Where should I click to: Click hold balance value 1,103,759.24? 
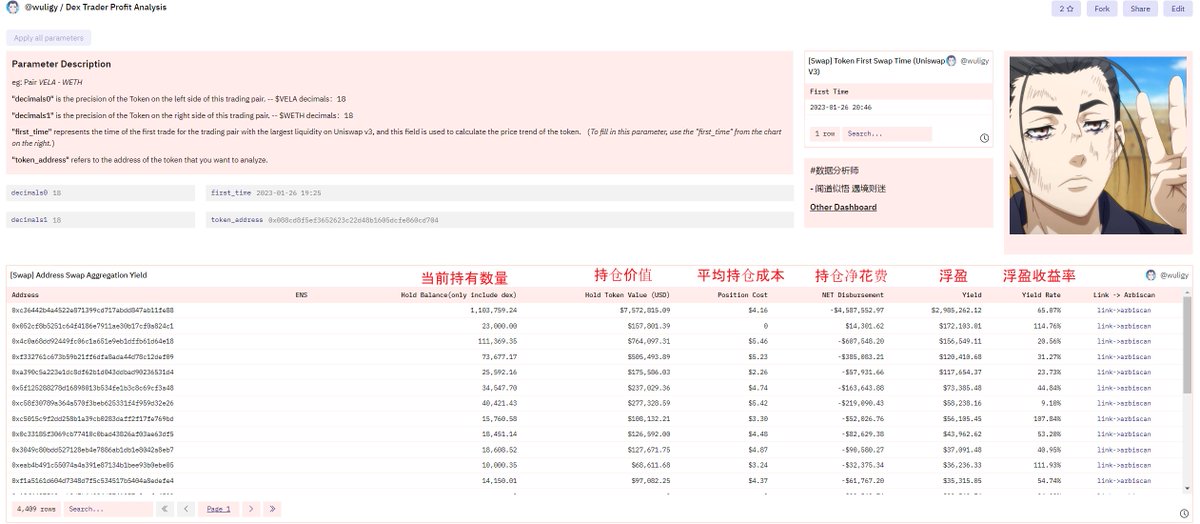pos(492,311)
